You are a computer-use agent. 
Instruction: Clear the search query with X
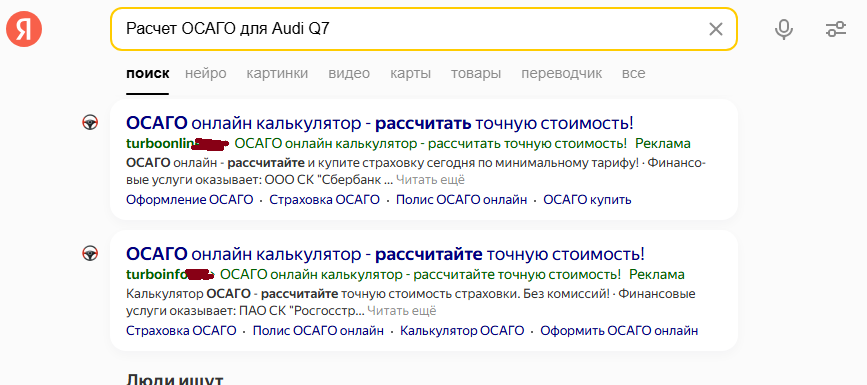click(715, 29)
